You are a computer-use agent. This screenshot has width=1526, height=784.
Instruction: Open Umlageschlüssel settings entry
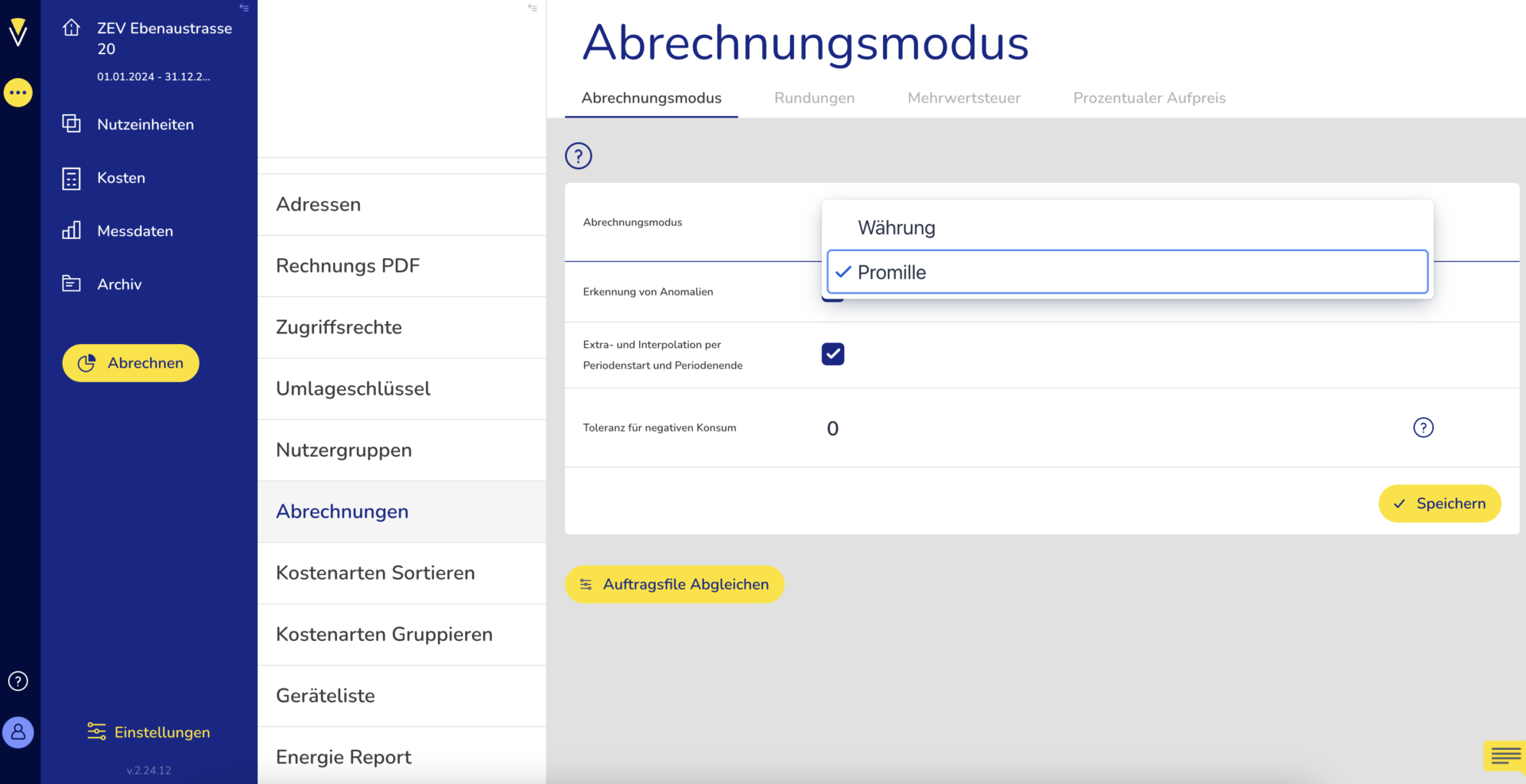click(x=353, y=388)
